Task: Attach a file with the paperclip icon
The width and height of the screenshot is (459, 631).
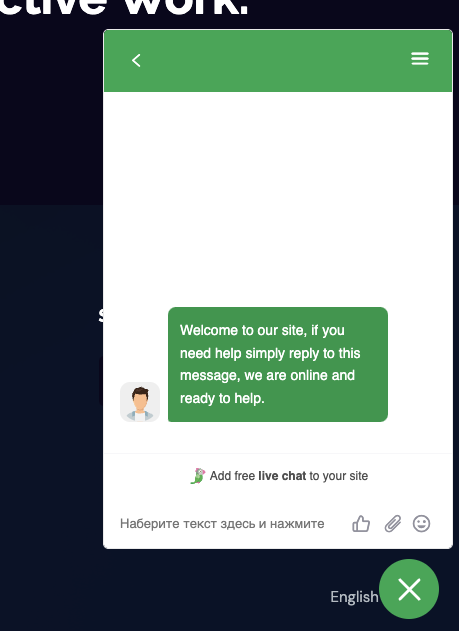Action: (393, 524)
